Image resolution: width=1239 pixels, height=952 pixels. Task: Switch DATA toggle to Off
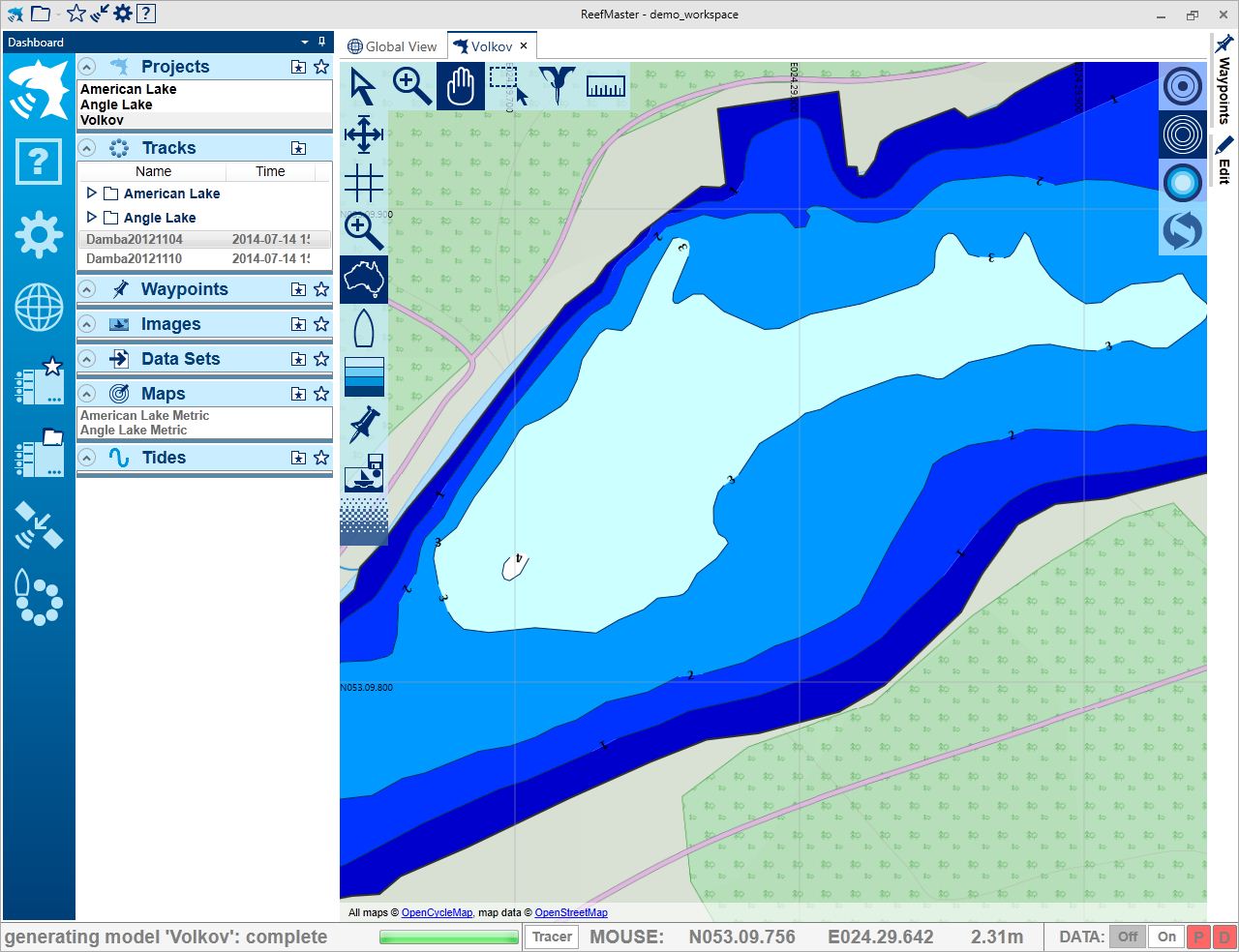[1128, 937]
